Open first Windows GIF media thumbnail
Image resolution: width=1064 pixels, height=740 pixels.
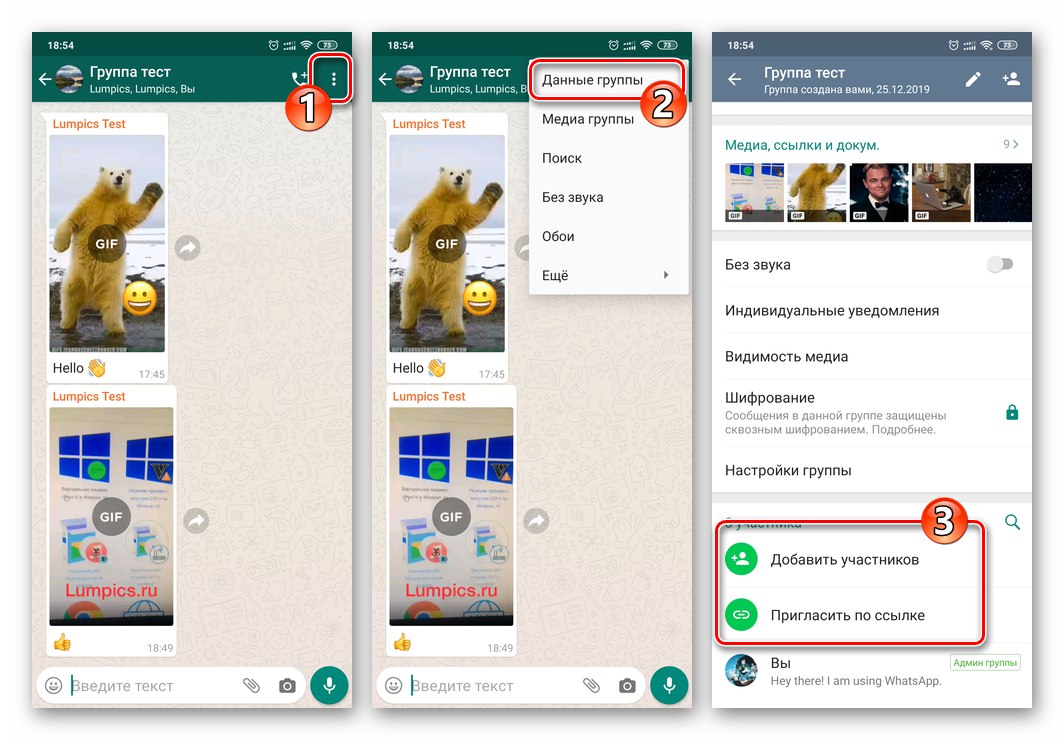coord(754,193)
